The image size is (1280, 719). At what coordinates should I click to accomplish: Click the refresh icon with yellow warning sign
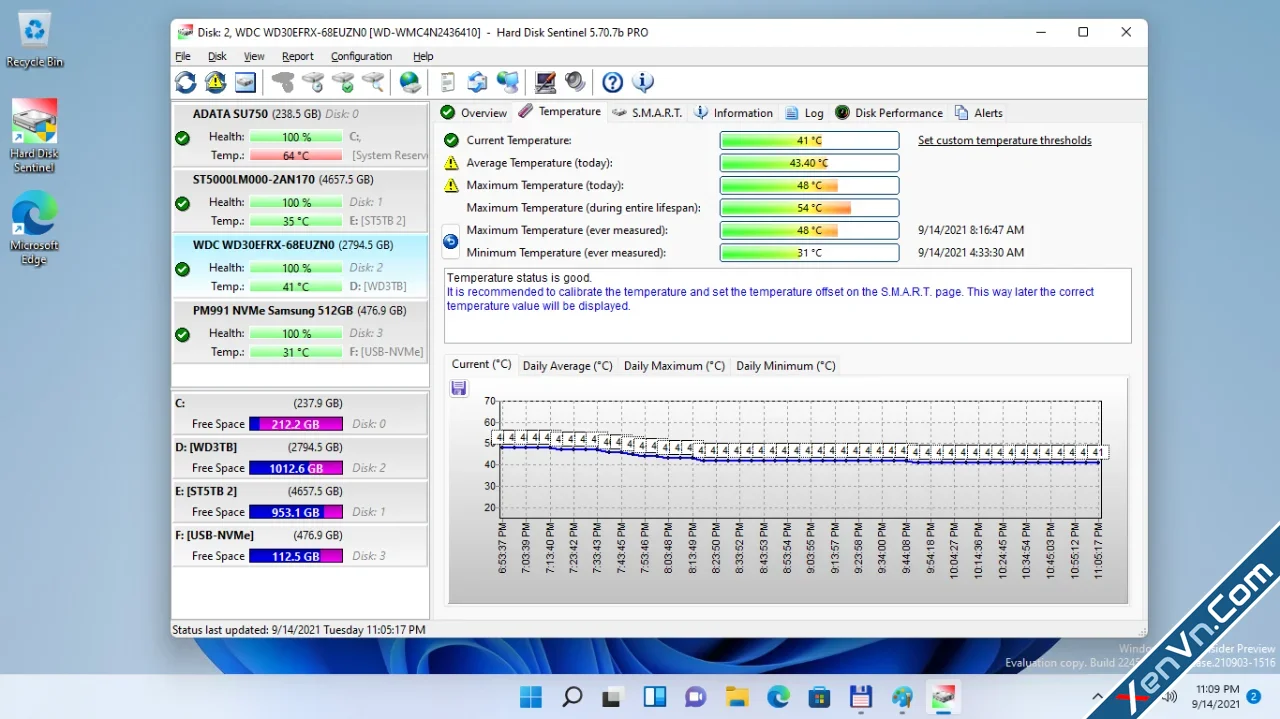tap(215, 82)
